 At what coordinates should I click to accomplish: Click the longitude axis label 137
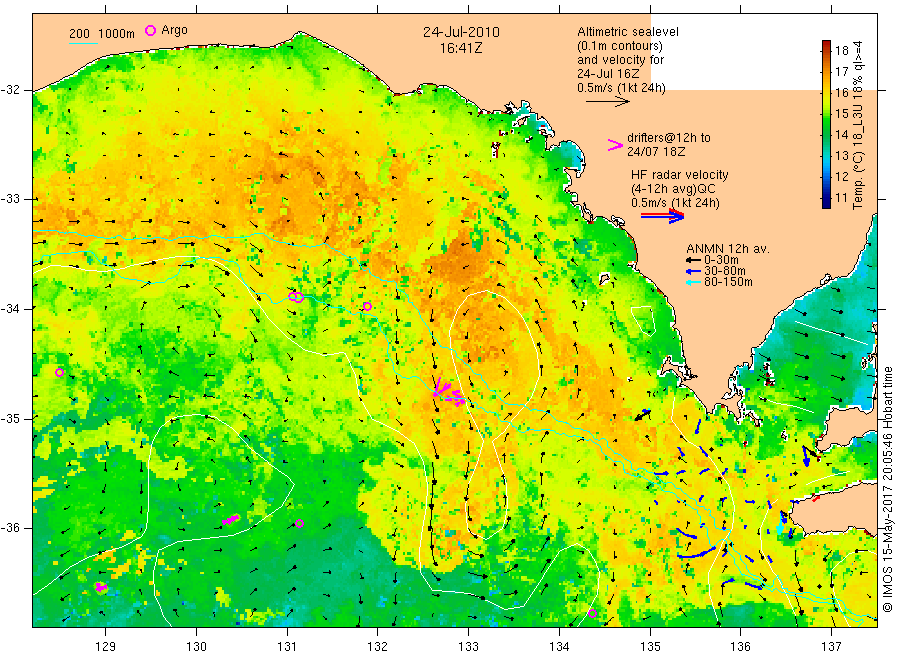[831, 647]
